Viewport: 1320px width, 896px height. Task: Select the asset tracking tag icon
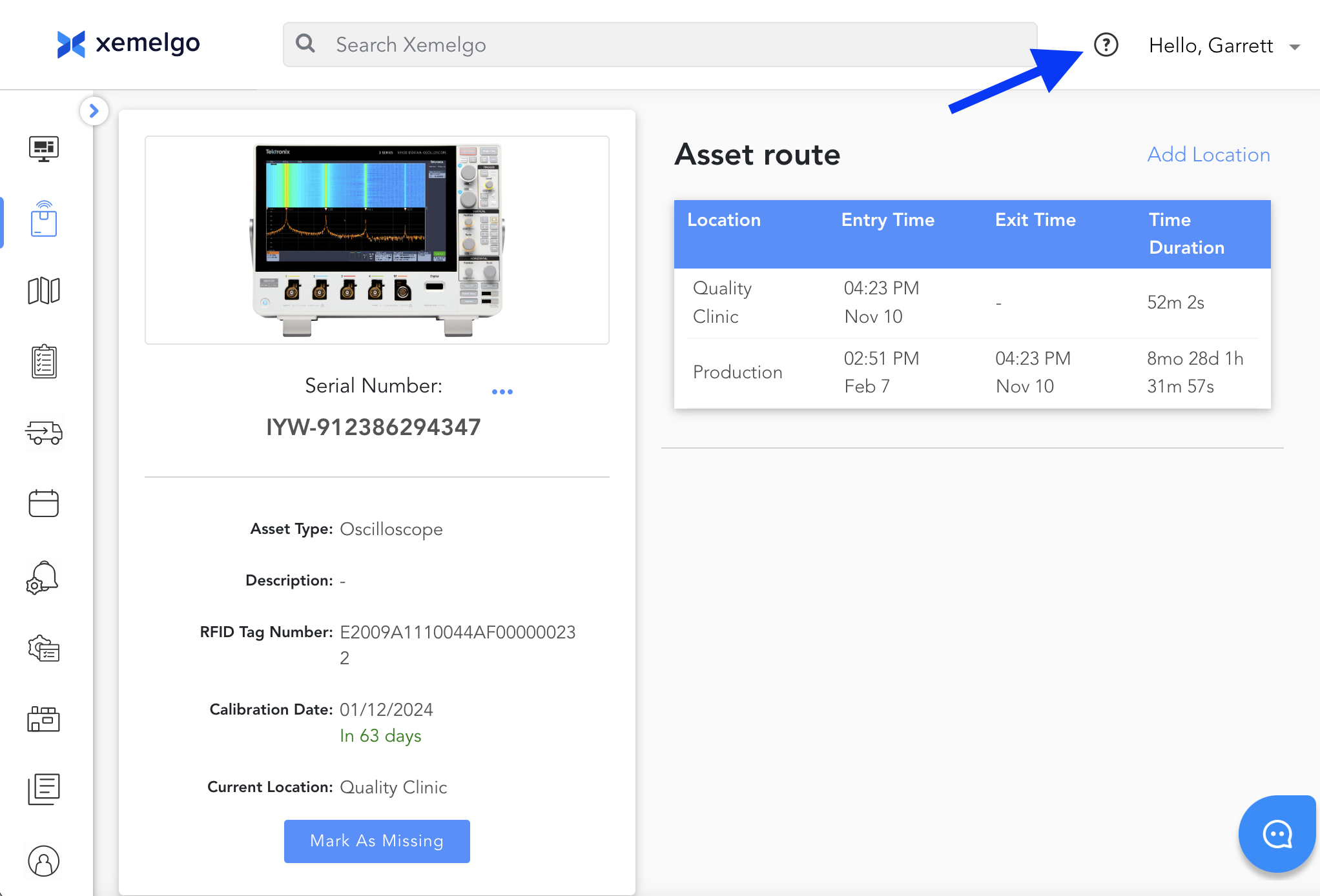(44, 219)
